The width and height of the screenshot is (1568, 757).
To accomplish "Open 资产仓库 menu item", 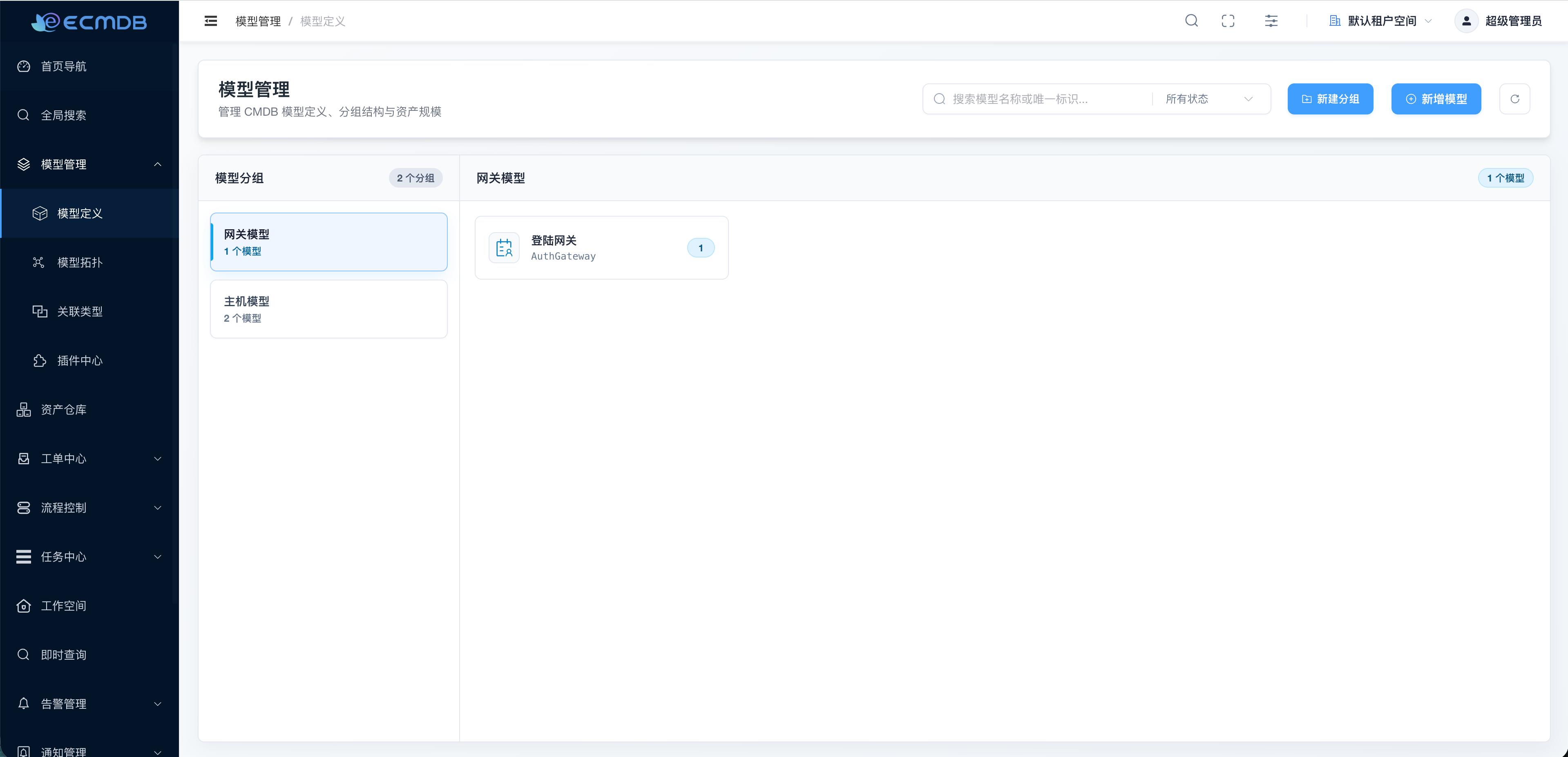I will click(x=89, y=410).
